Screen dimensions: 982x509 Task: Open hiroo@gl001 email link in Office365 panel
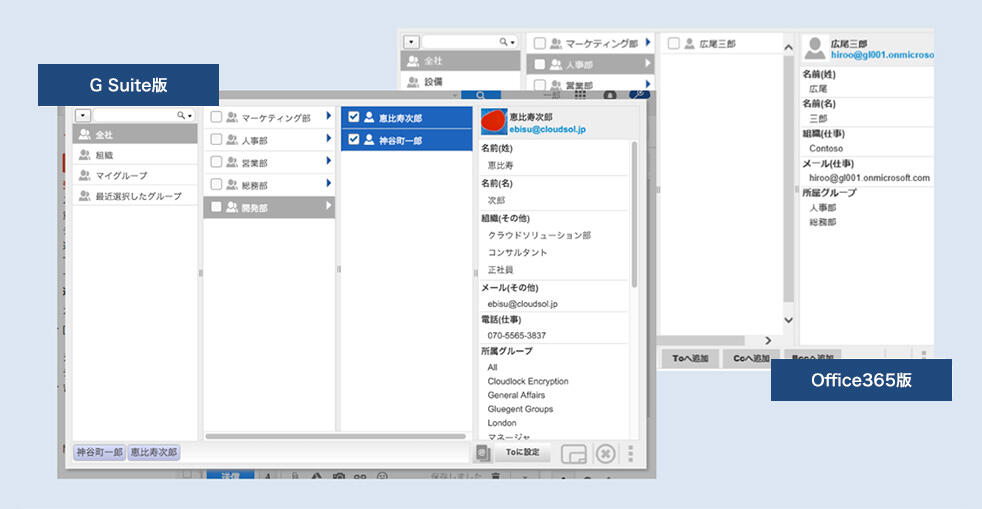[x=882, y=55]
